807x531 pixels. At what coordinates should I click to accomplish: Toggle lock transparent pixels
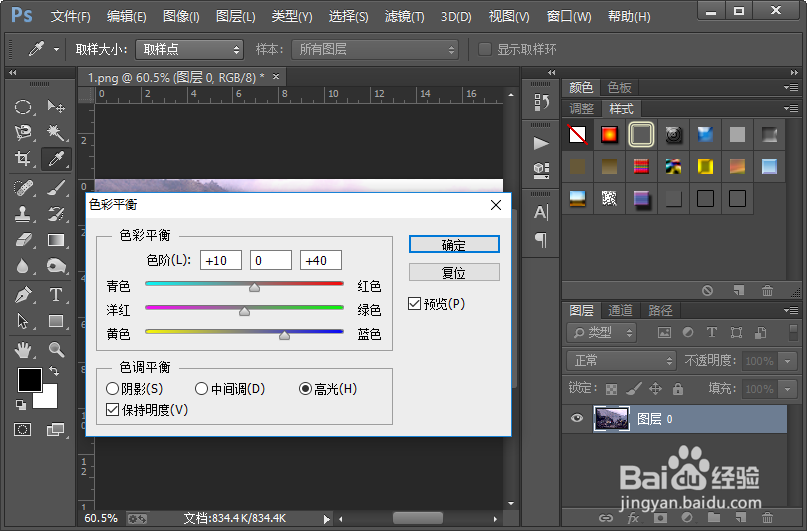point(611,389)
